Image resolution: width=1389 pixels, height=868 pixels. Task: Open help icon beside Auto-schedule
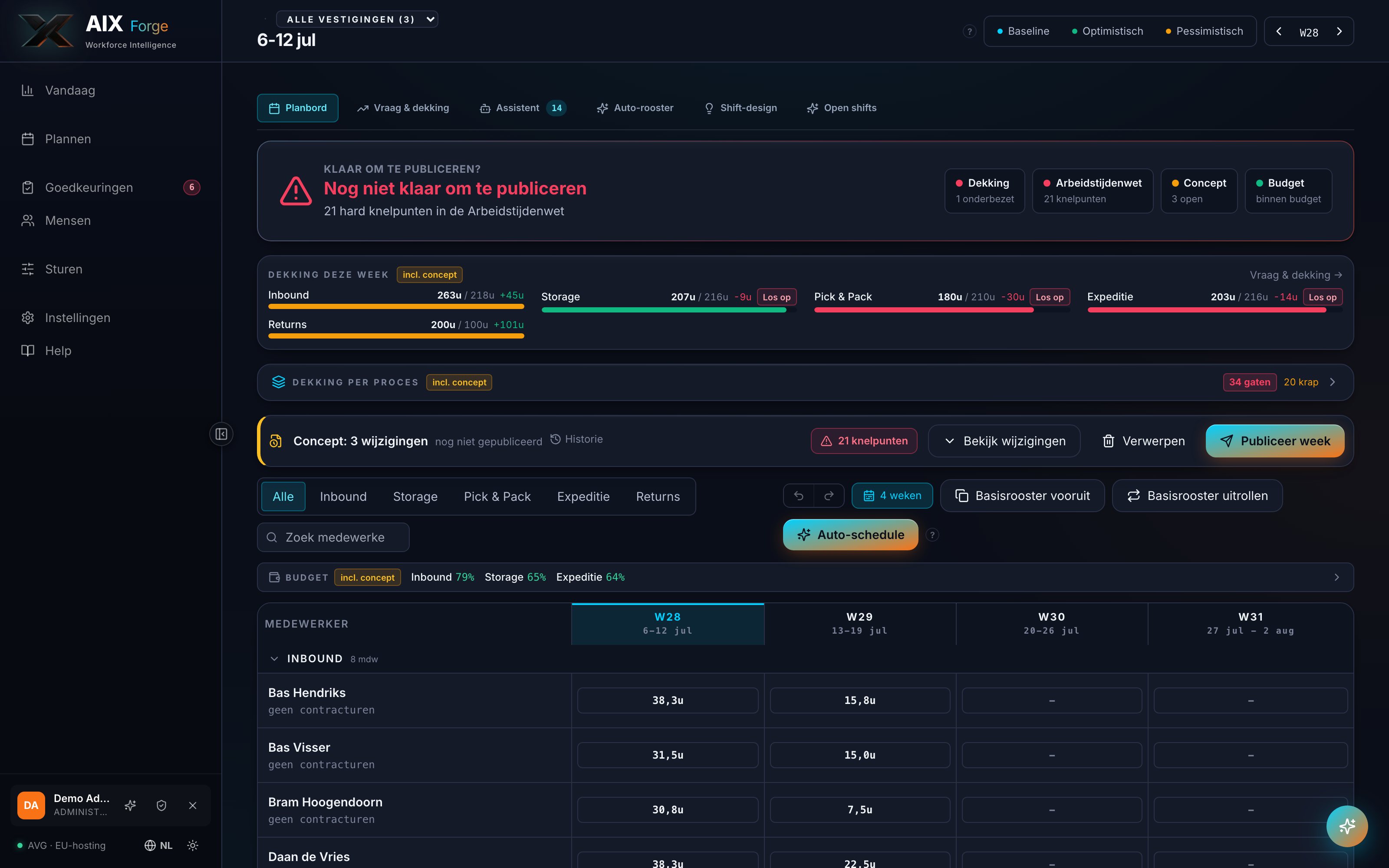[x=932, y=535]
